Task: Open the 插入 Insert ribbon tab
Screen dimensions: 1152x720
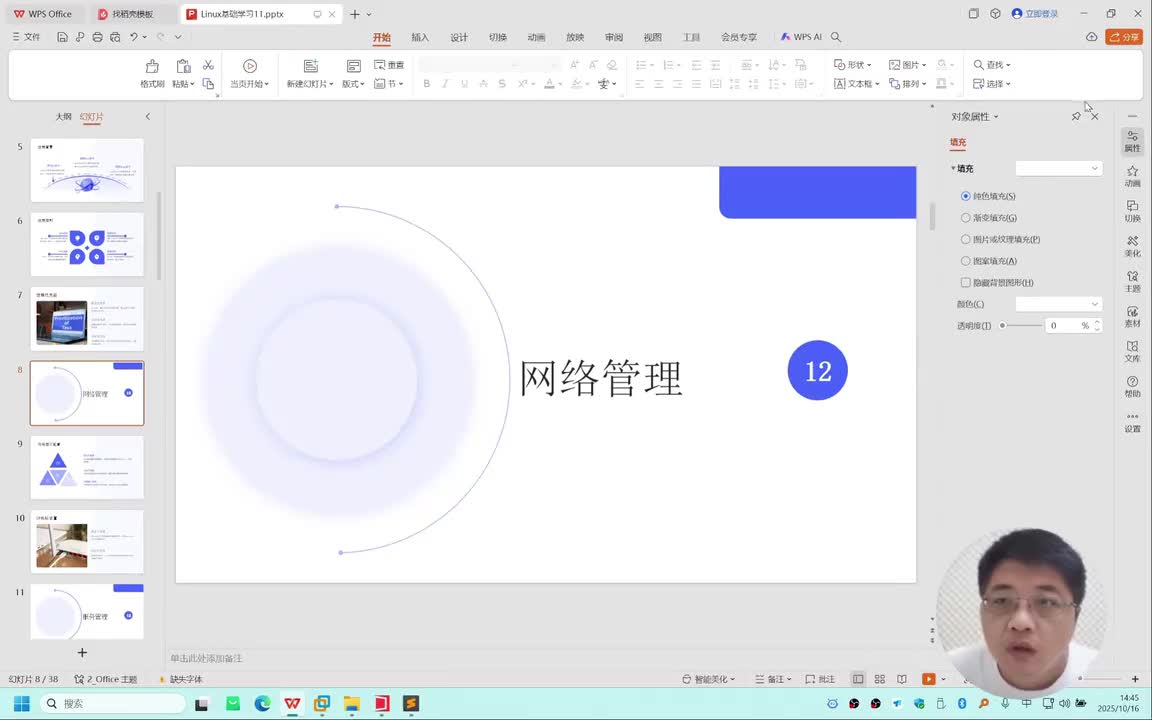Action: click(x=420, y=37)
